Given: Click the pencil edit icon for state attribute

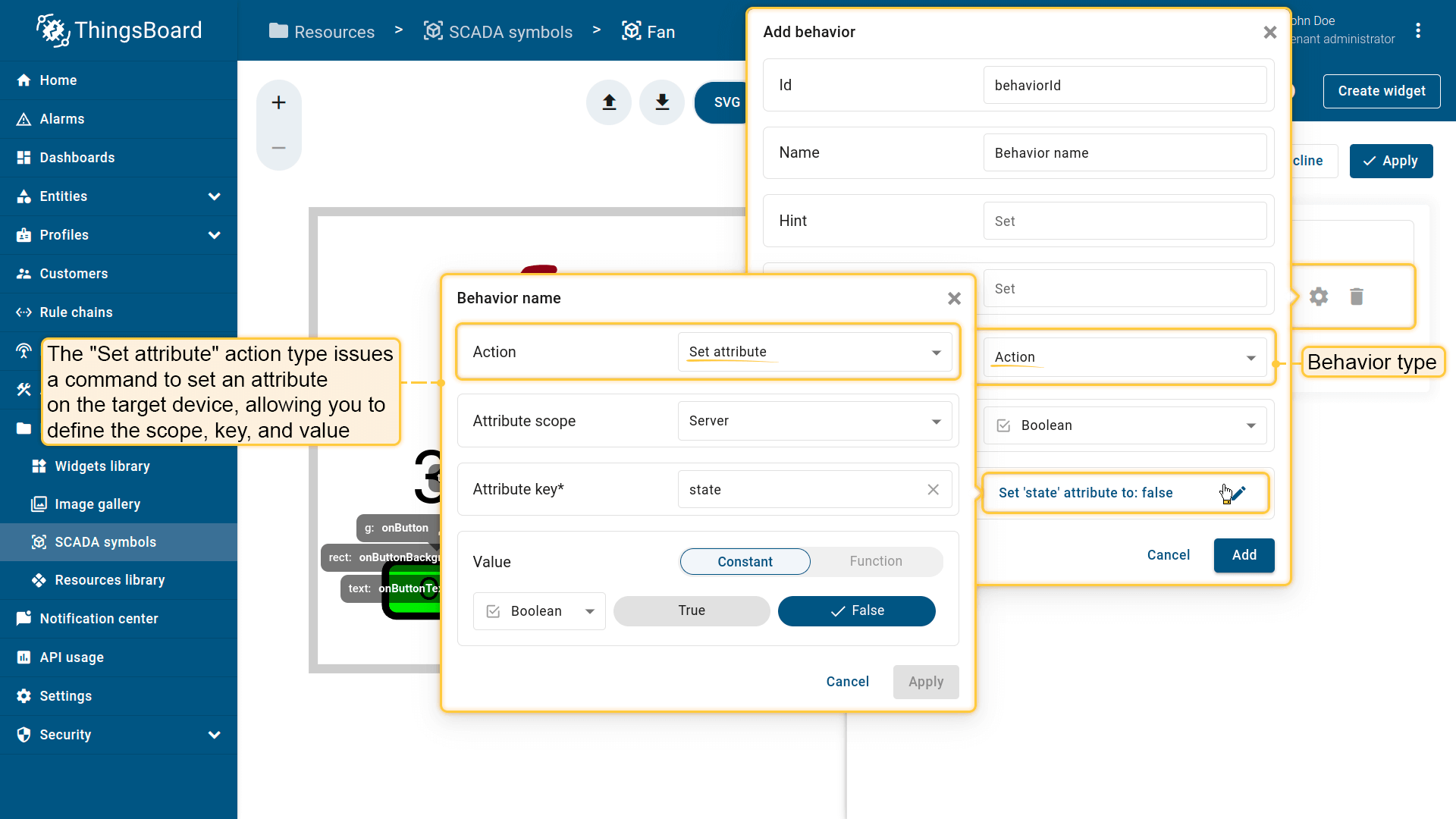Looking at the screenshot, I should click(1238, 493).
